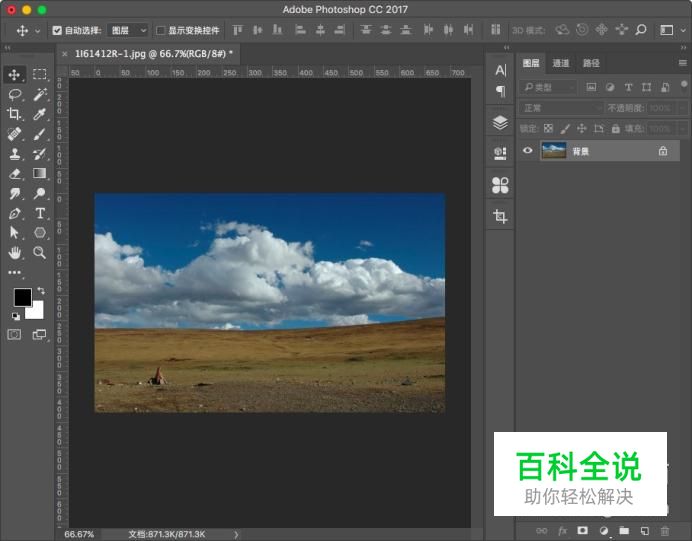Screen dimensions: 692x541
Task: Select the Magic Wand tool
Action: 40,94
